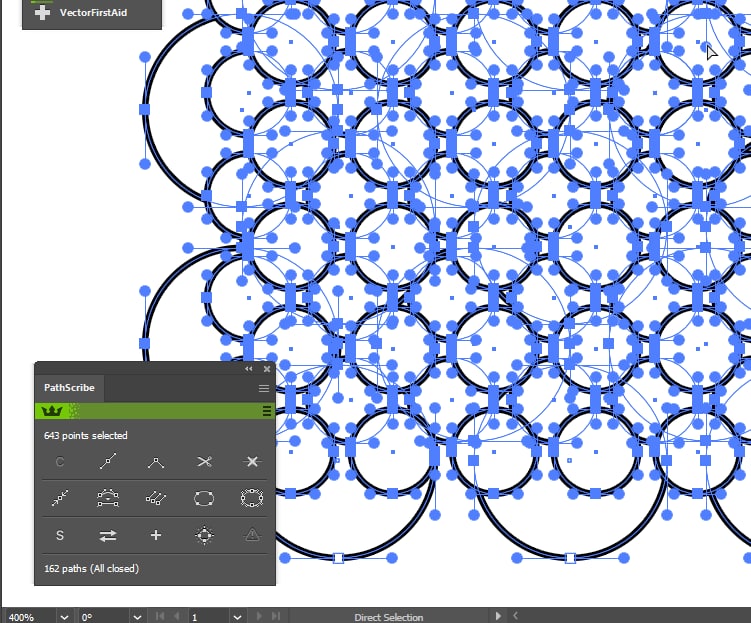The width and height of the screenshot is (751, 623).
Task: Click the artboard number 1 field
Action: 209,617
